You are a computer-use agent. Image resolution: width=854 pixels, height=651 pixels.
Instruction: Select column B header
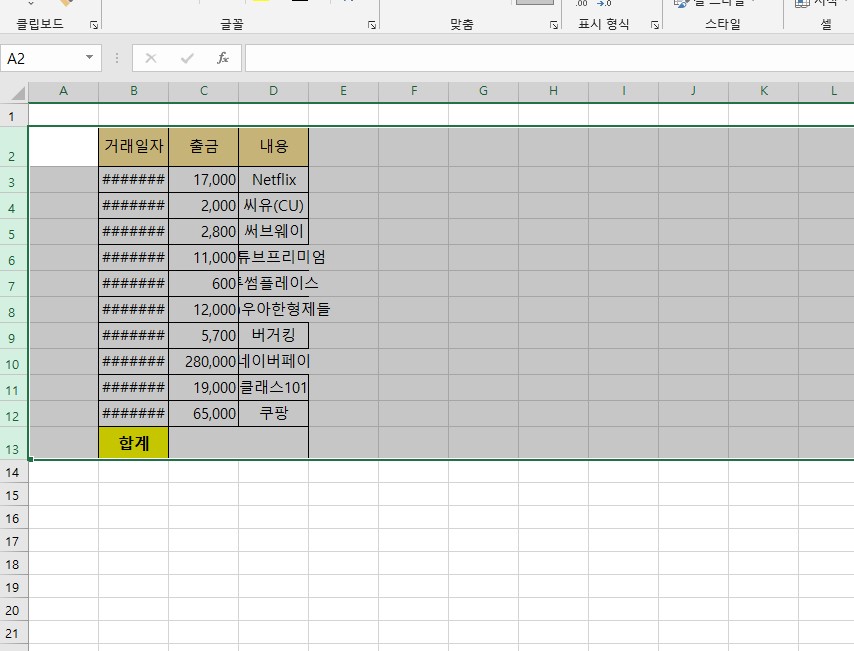tap(133, 92)
